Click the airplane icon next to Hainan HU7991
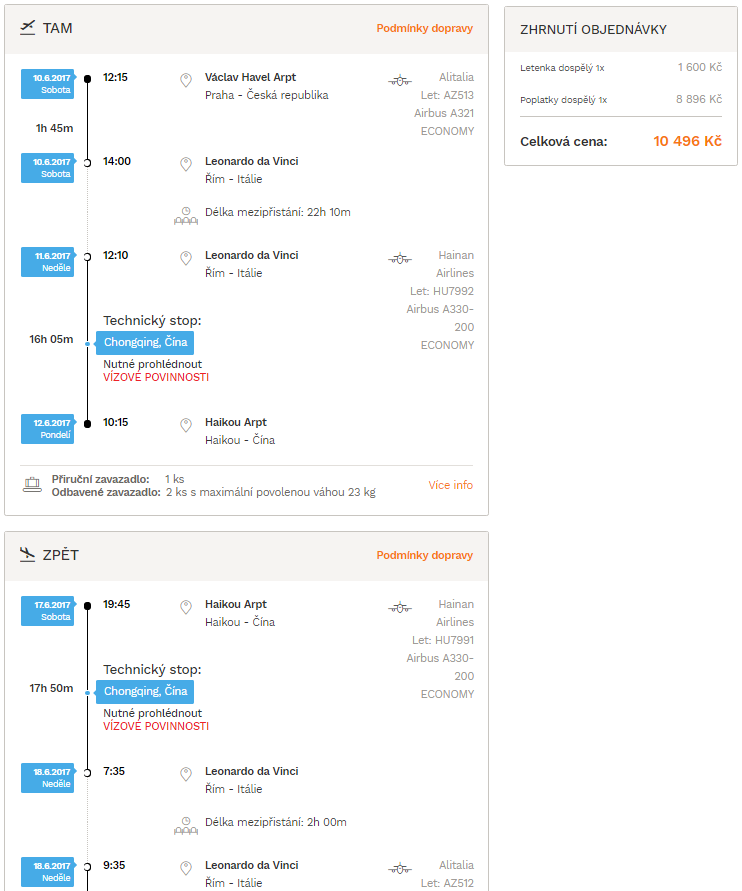 [x=400, y=608]
